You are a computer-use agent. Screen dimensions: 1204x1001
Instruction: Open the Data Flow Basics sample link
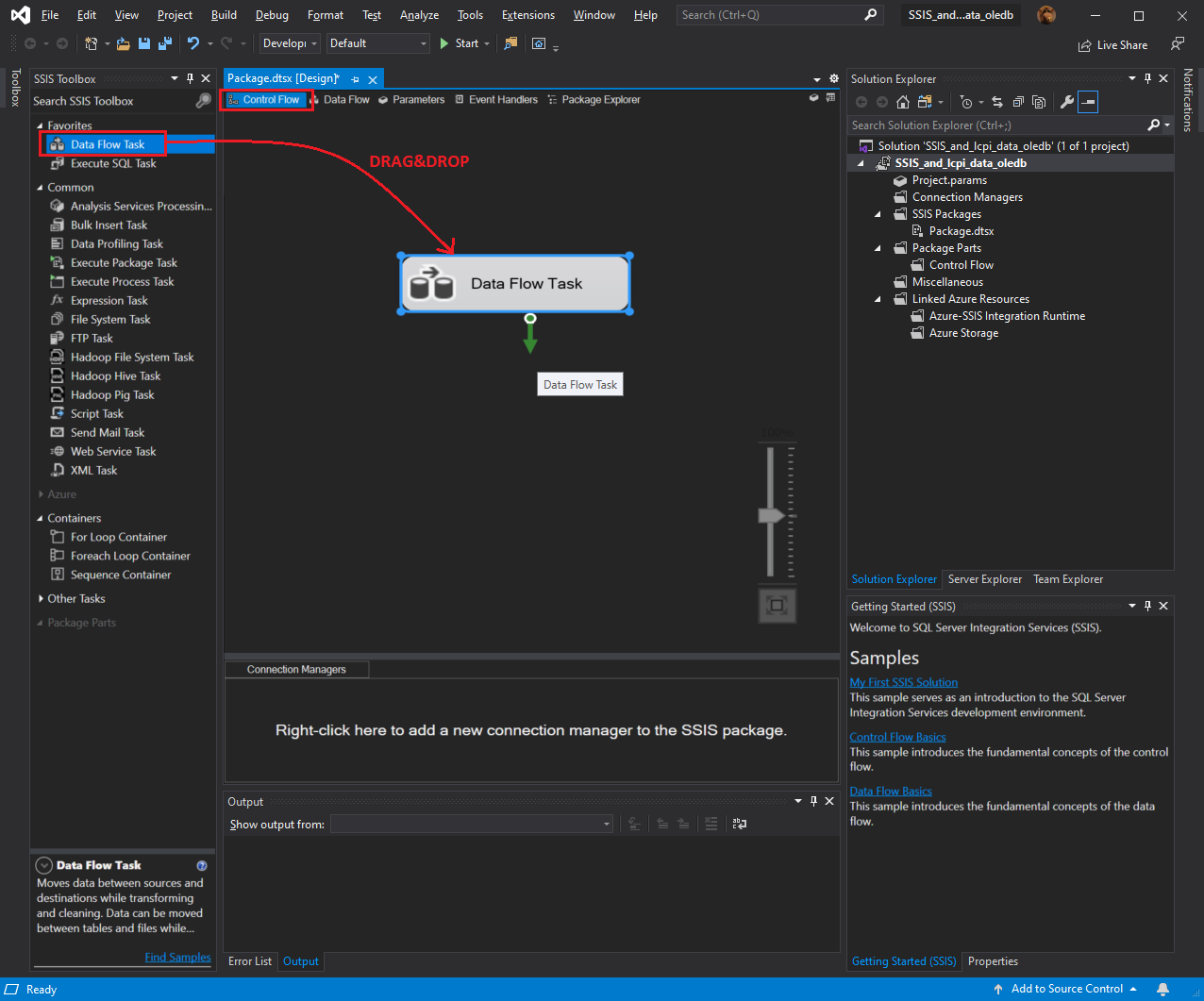pos(891,791)
